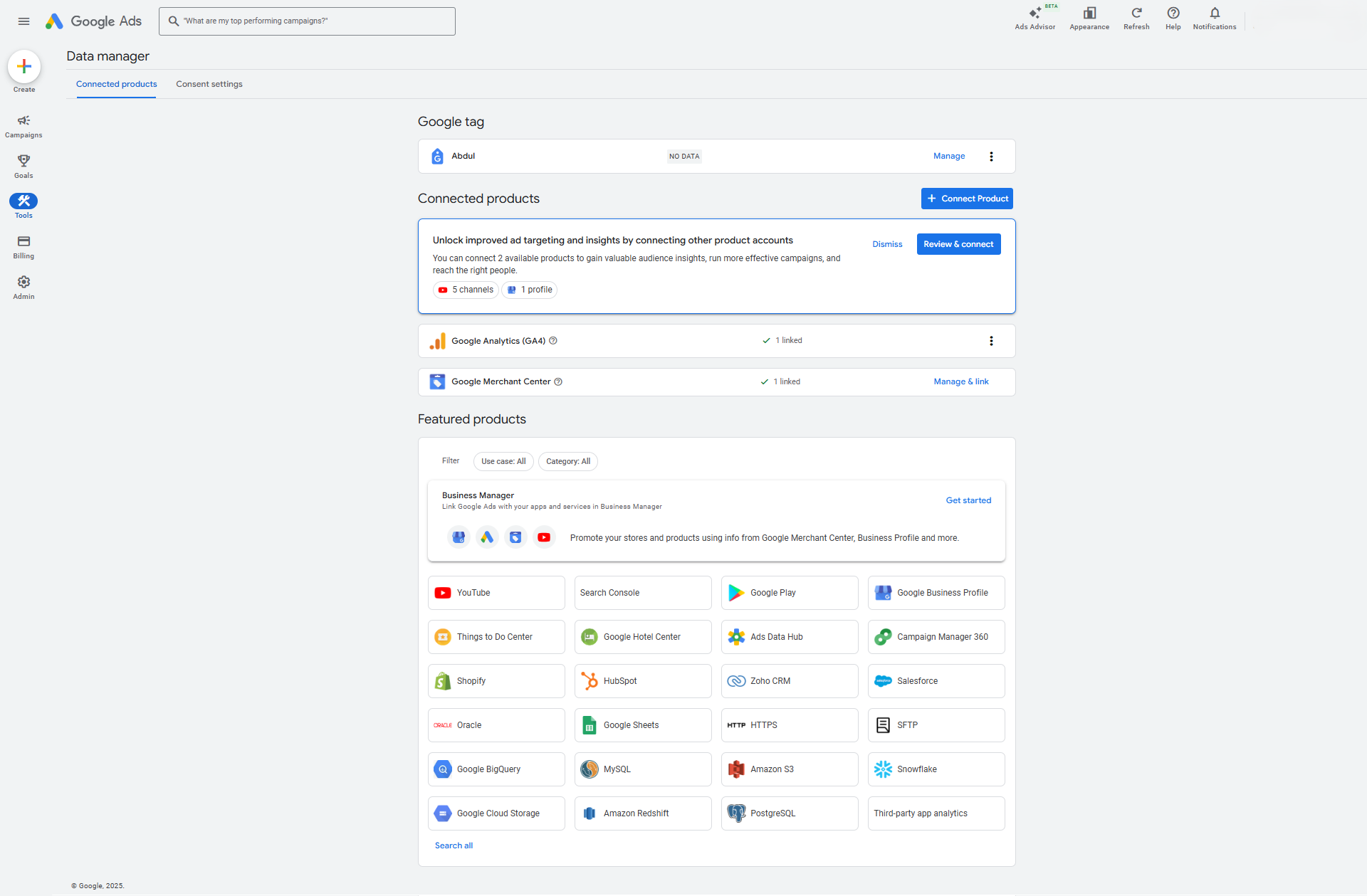Image resolution: width=1367 pixels, height=896 pixels.
Task: Open Campaigns in the sidebar
Action: point(23,126)
